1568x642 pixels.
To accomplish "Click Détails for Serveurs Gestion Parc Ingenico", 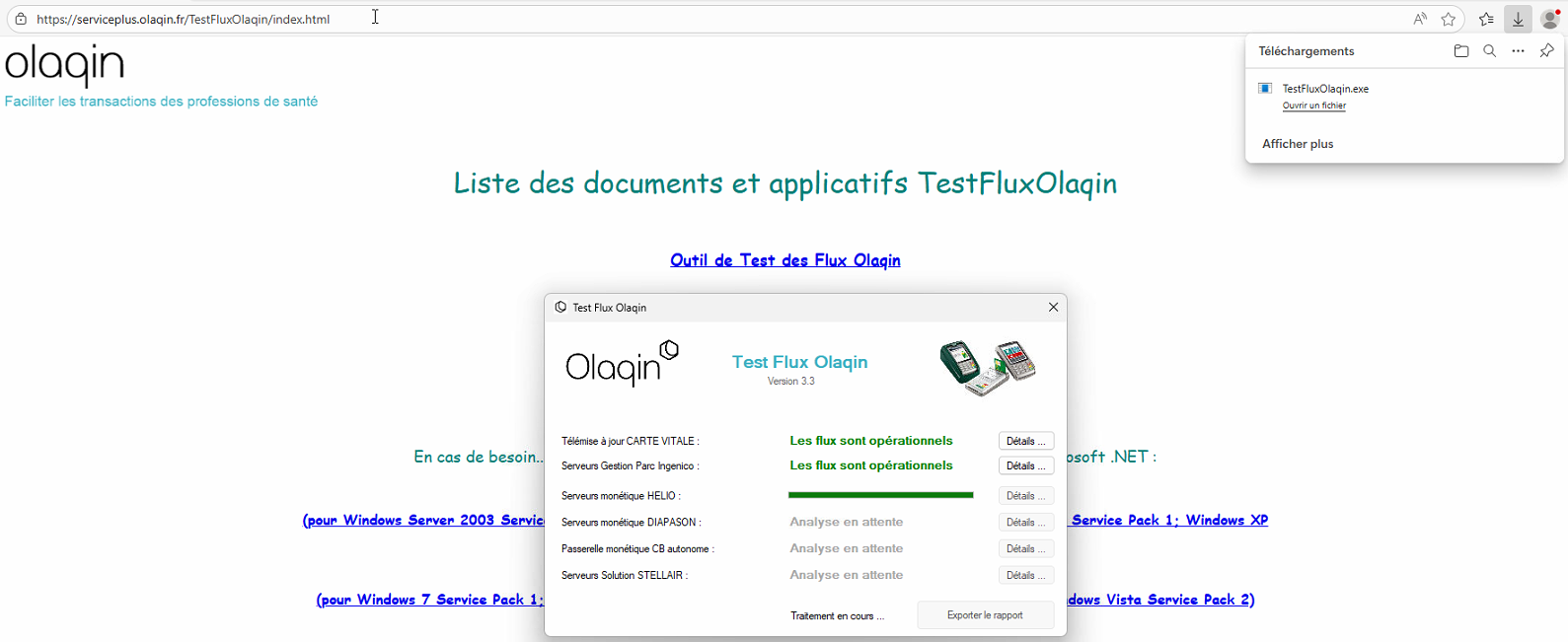I will point(1025,465).
